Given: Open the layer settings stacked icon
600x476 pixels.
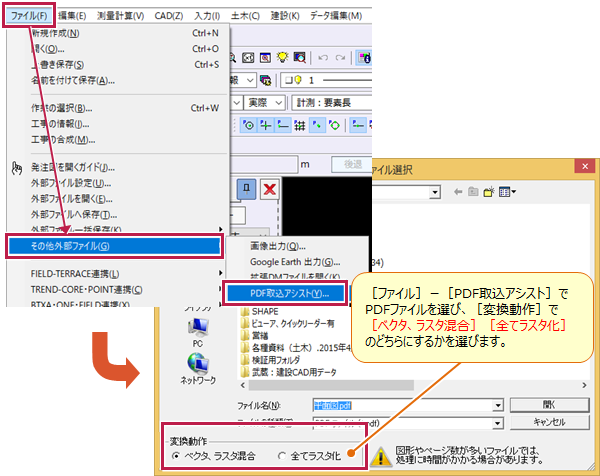Looking at the screenshot, I should [x=265, y=80].
